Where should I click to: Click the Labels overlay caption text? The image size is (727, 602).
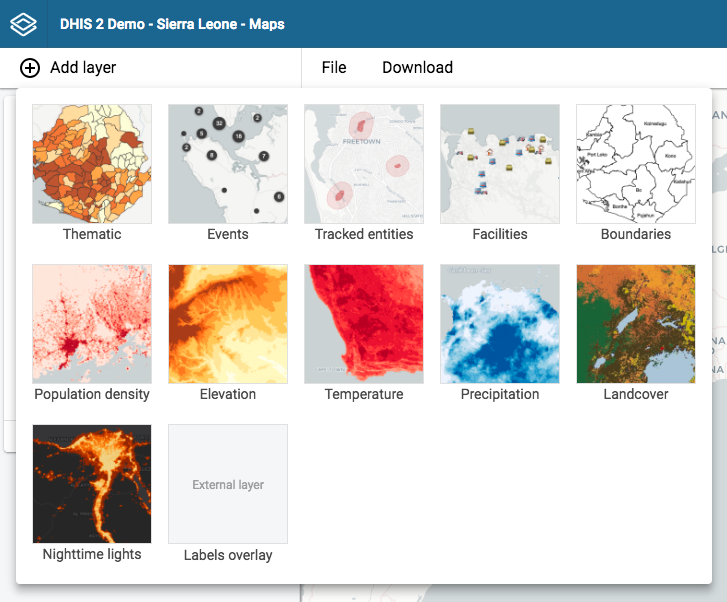(x=228, y=555)
